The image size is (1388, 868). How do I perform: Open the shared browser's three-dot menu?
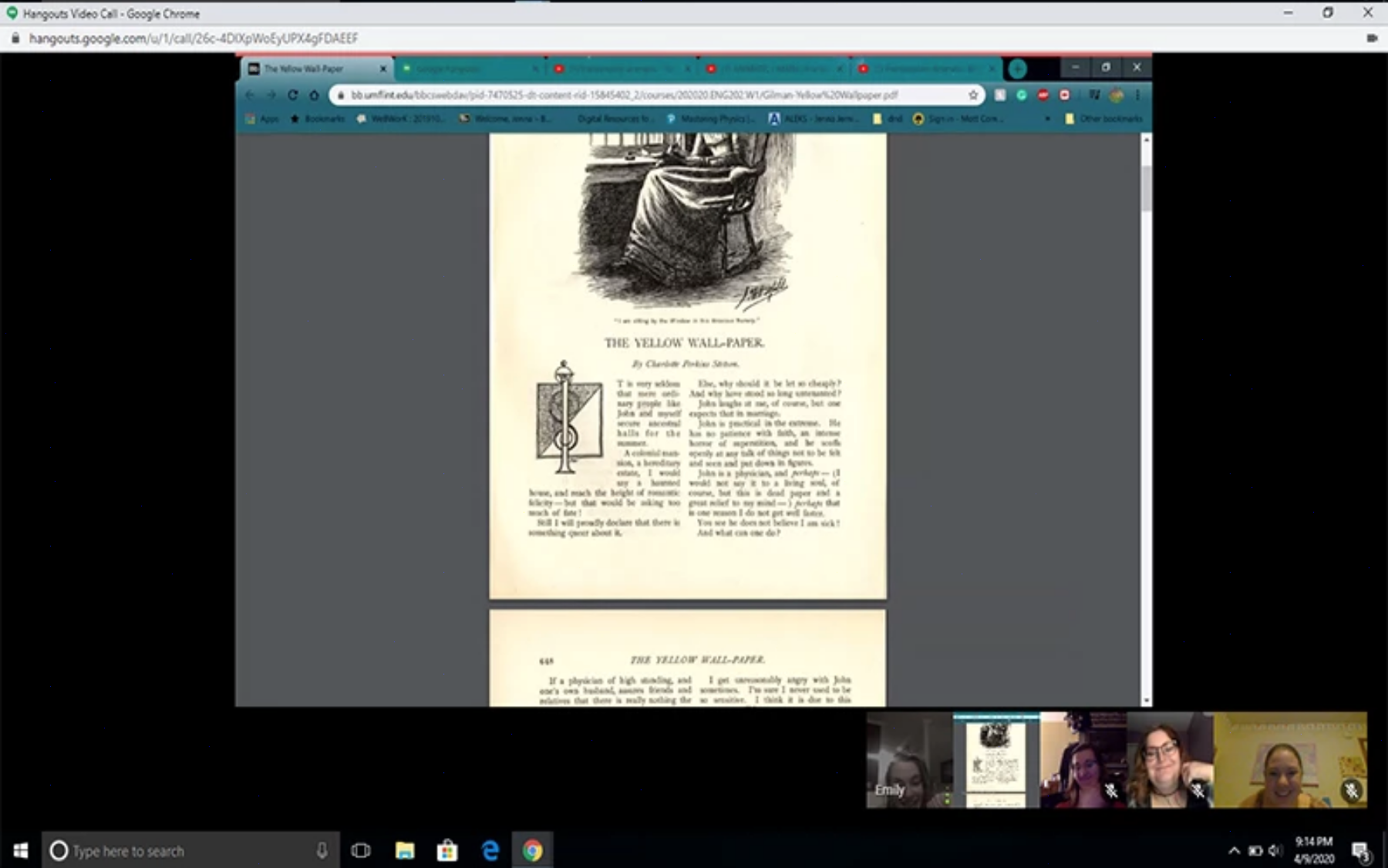click(1137, 95)
